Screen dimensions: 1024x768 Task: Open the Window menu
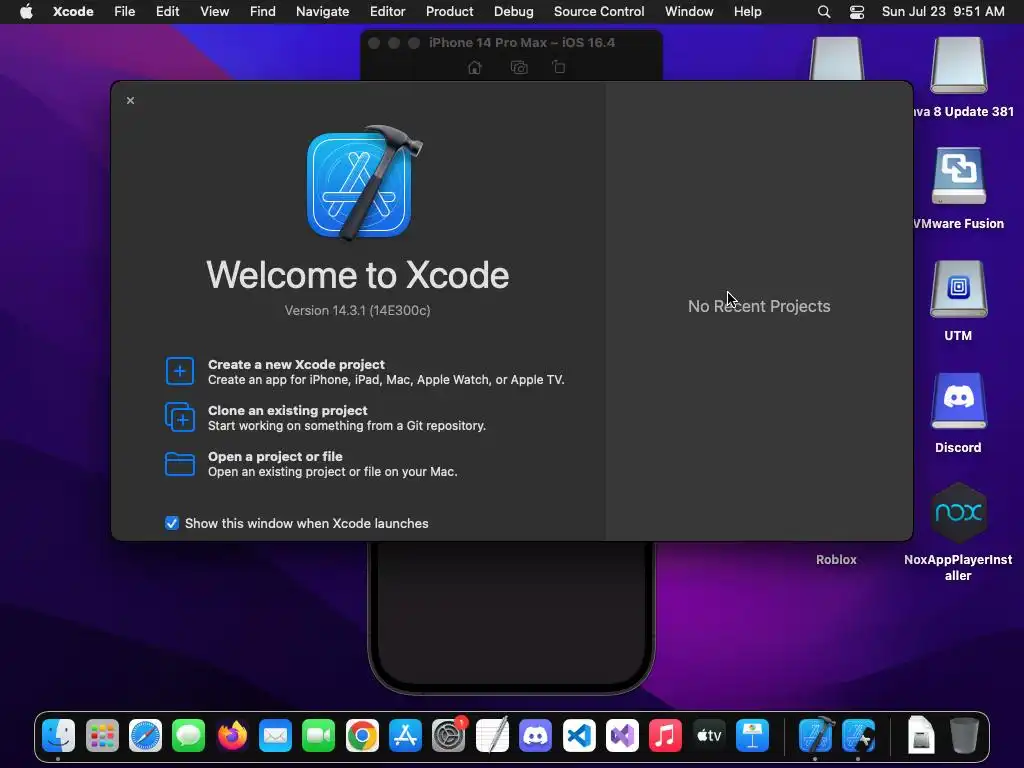[x=689, y=11]
